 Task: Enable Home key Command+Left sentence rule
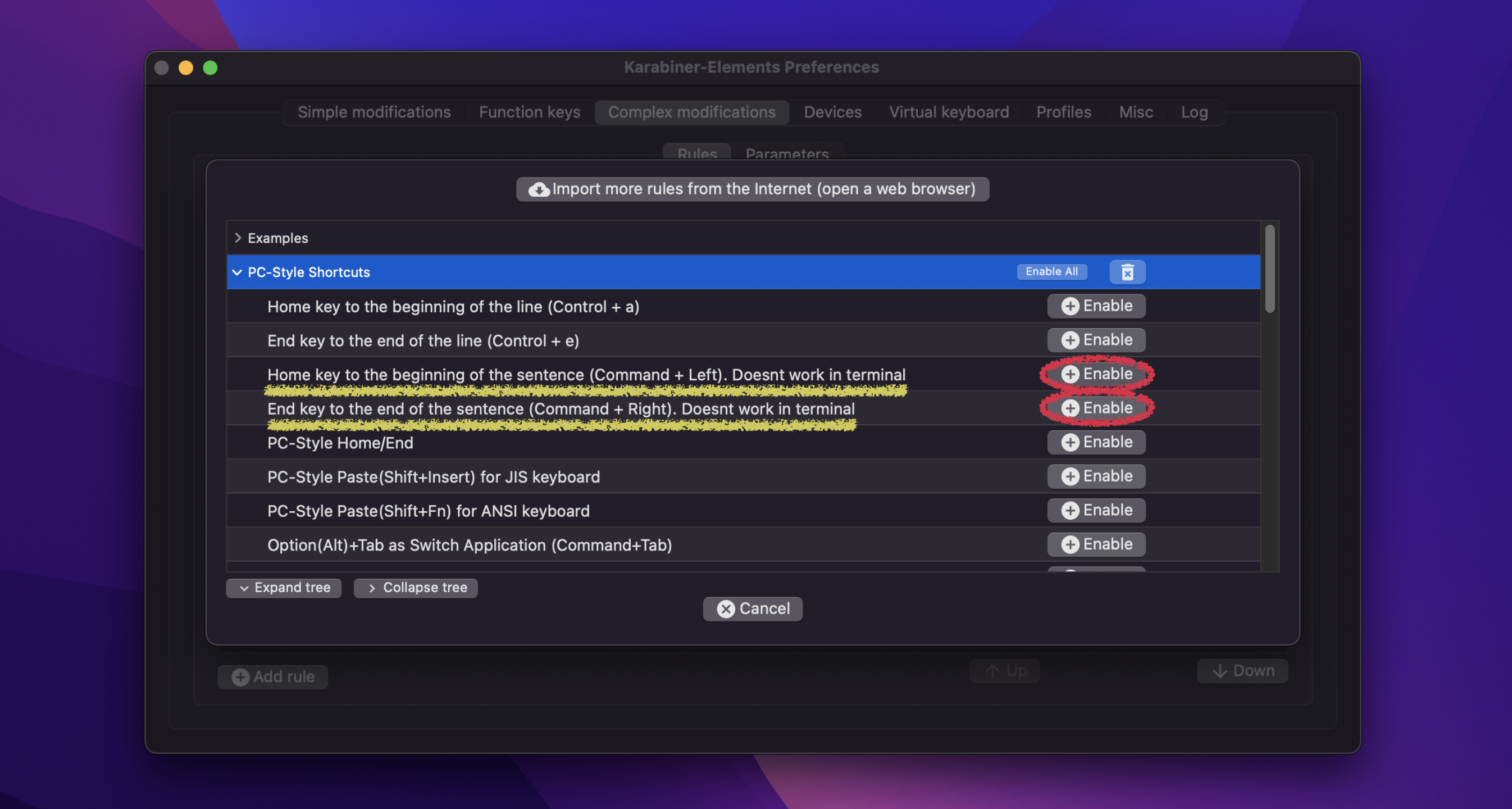coord(1096,374)
